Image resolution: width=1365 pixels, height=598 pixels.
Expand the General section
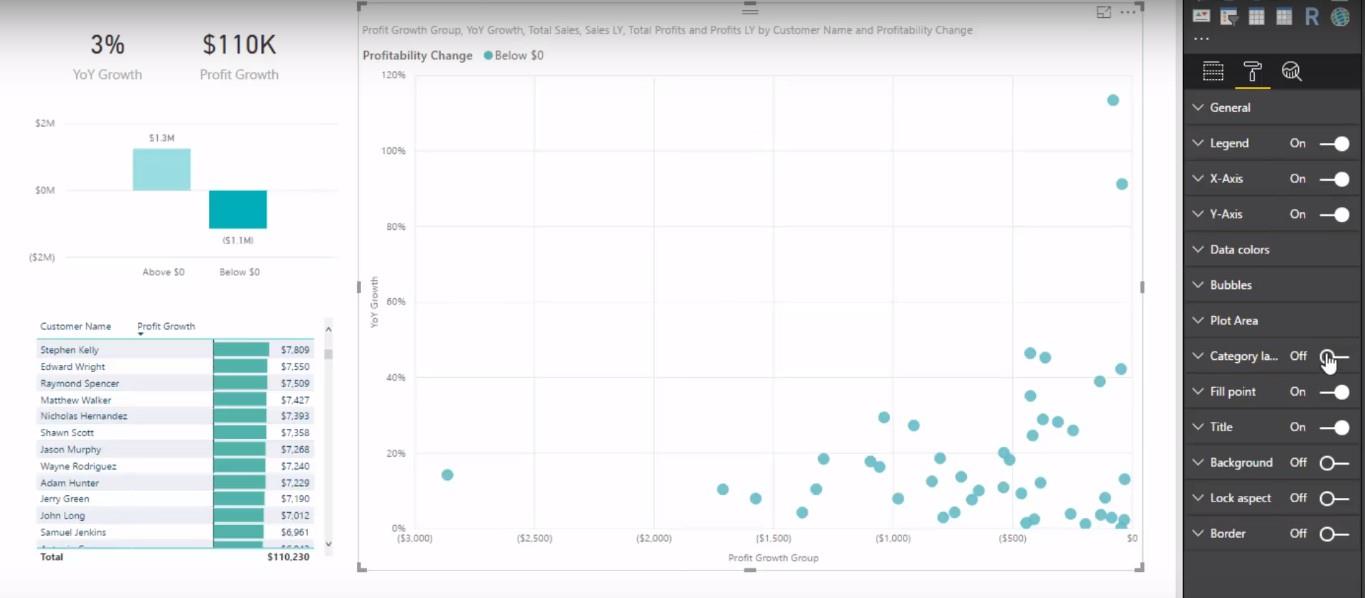click(x=1271, y=108)
